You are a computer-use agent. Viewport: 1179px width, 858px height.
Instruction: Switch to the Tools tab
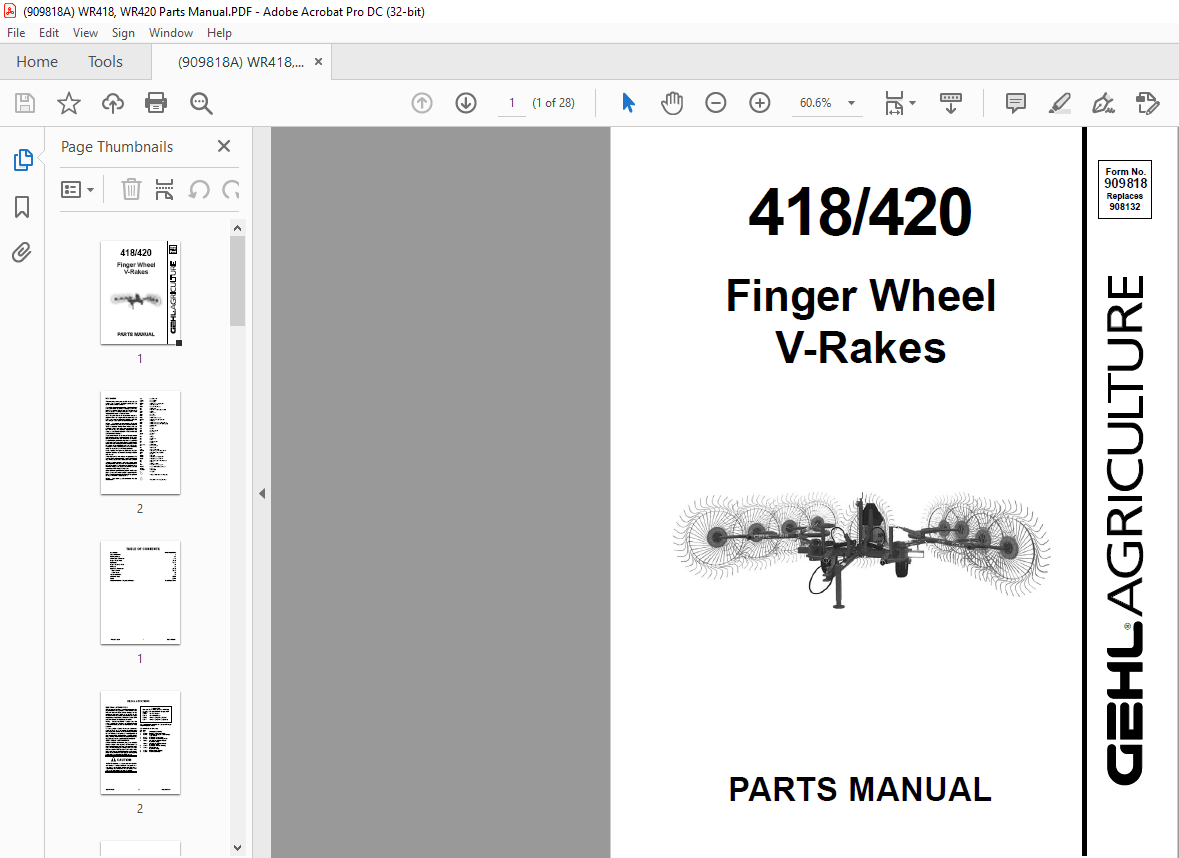(x=104, y=61)
